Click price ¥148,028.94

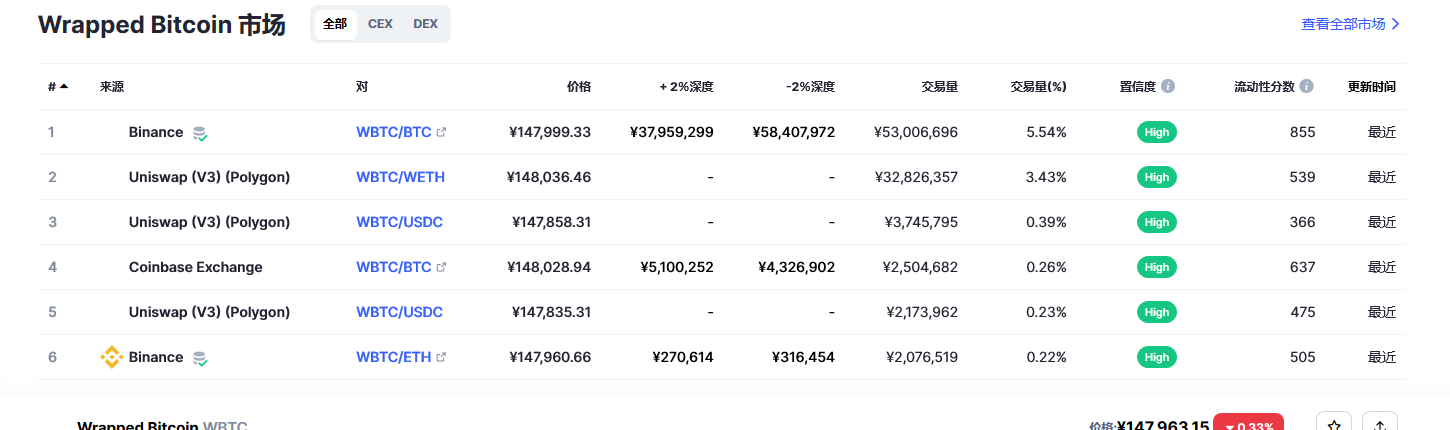coord(550,267)
